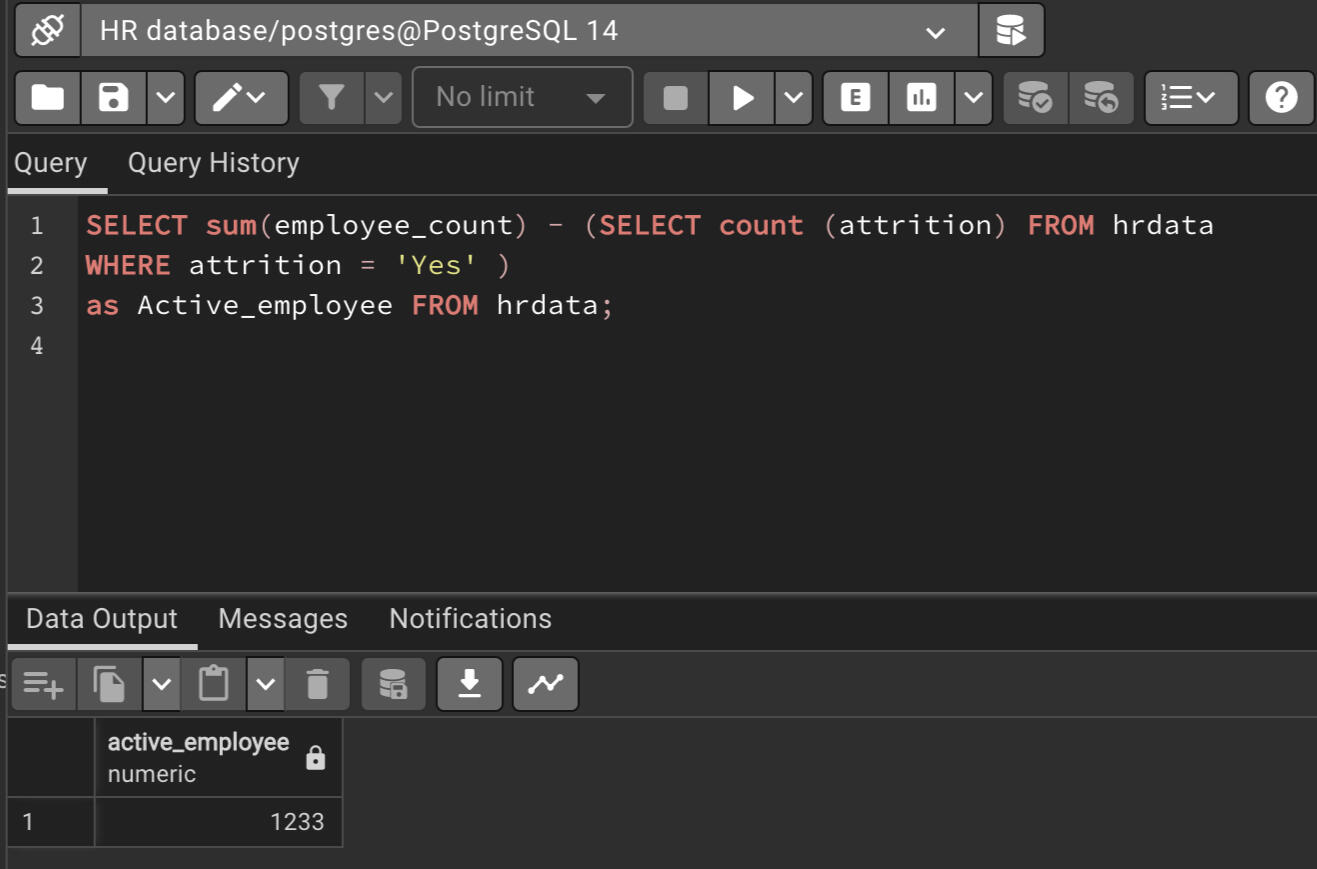1317x869 pixels.
Task: Open graph visualiser for results
Action: pos(545,684)
